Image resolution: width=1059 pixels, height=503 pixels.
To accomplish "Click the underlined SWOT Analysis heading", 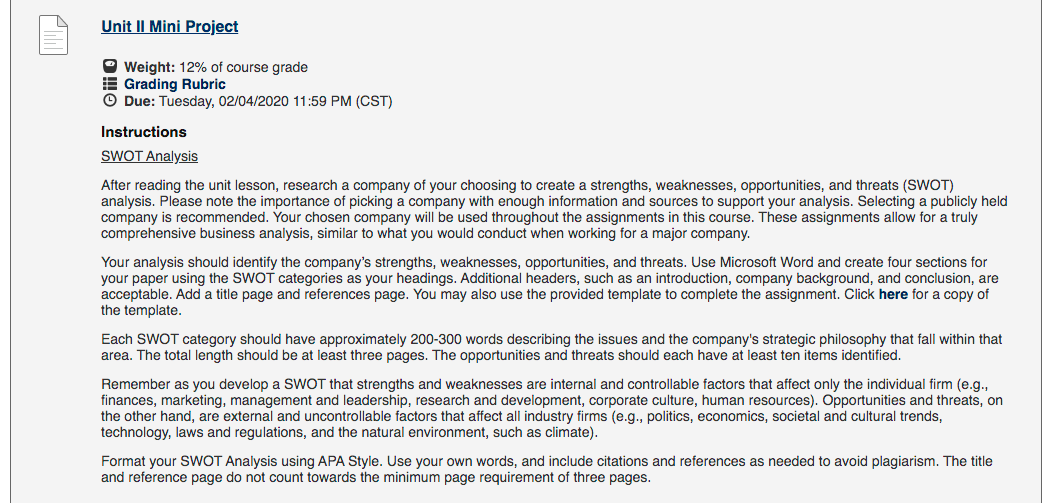I will point(149,156).
